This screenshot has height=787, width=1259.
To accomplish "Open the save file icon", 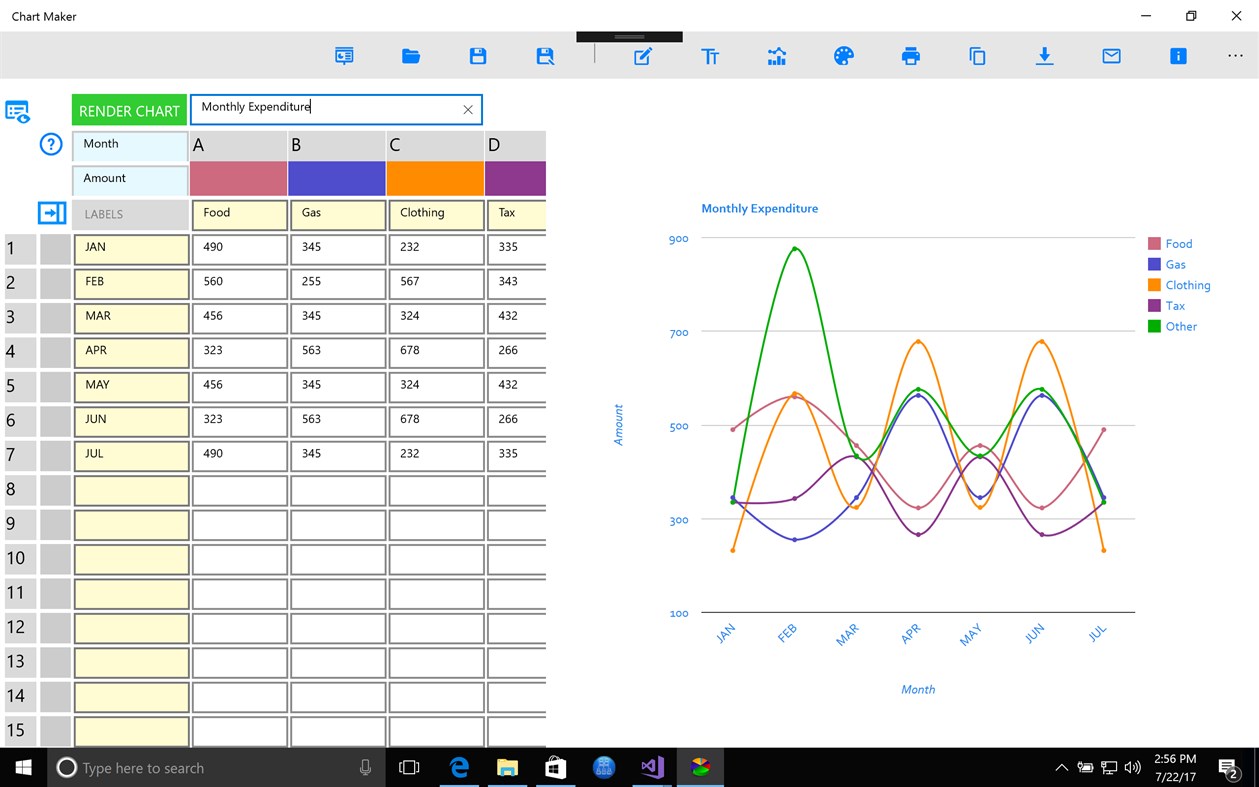I will click(x=477, y=57).
